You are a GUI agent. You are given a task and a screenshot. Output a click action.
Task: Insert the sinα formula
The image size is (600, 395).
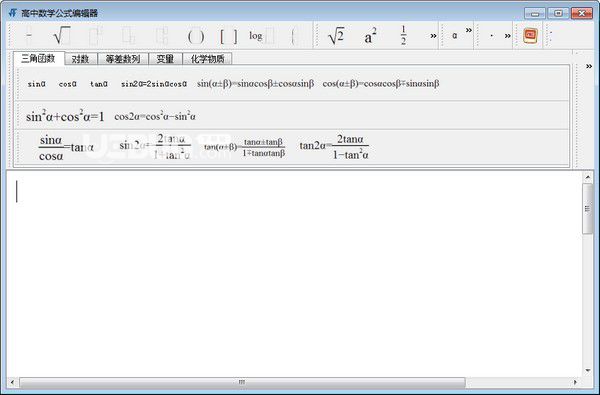(37, 84)
